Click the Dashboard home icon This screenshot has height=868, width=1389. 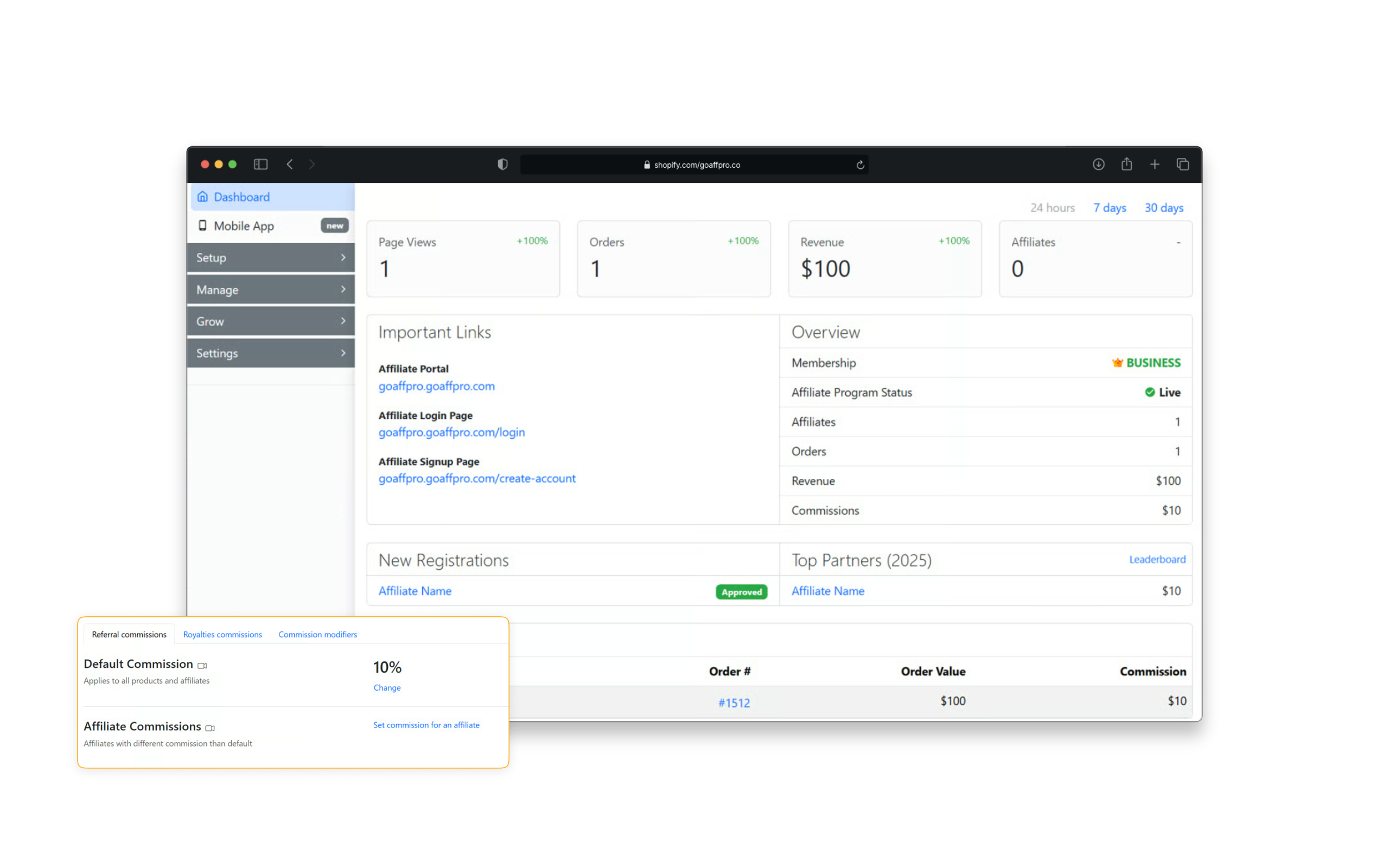[x=202, y=196]
